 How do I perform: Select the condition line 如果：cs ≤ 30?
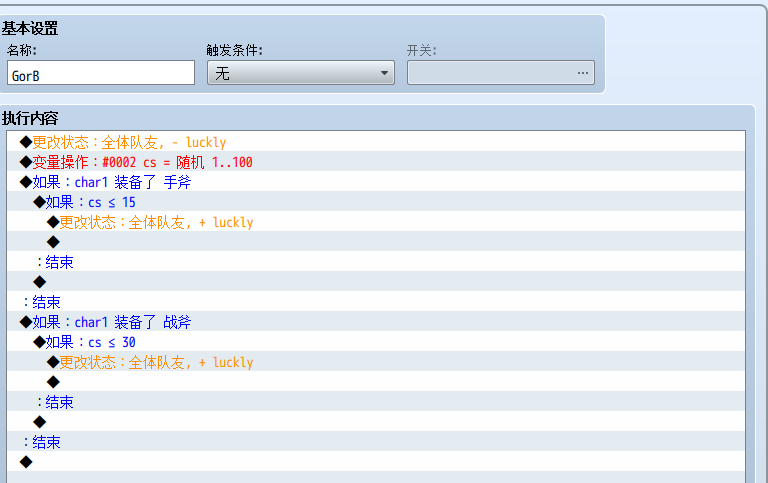(376, 342)
